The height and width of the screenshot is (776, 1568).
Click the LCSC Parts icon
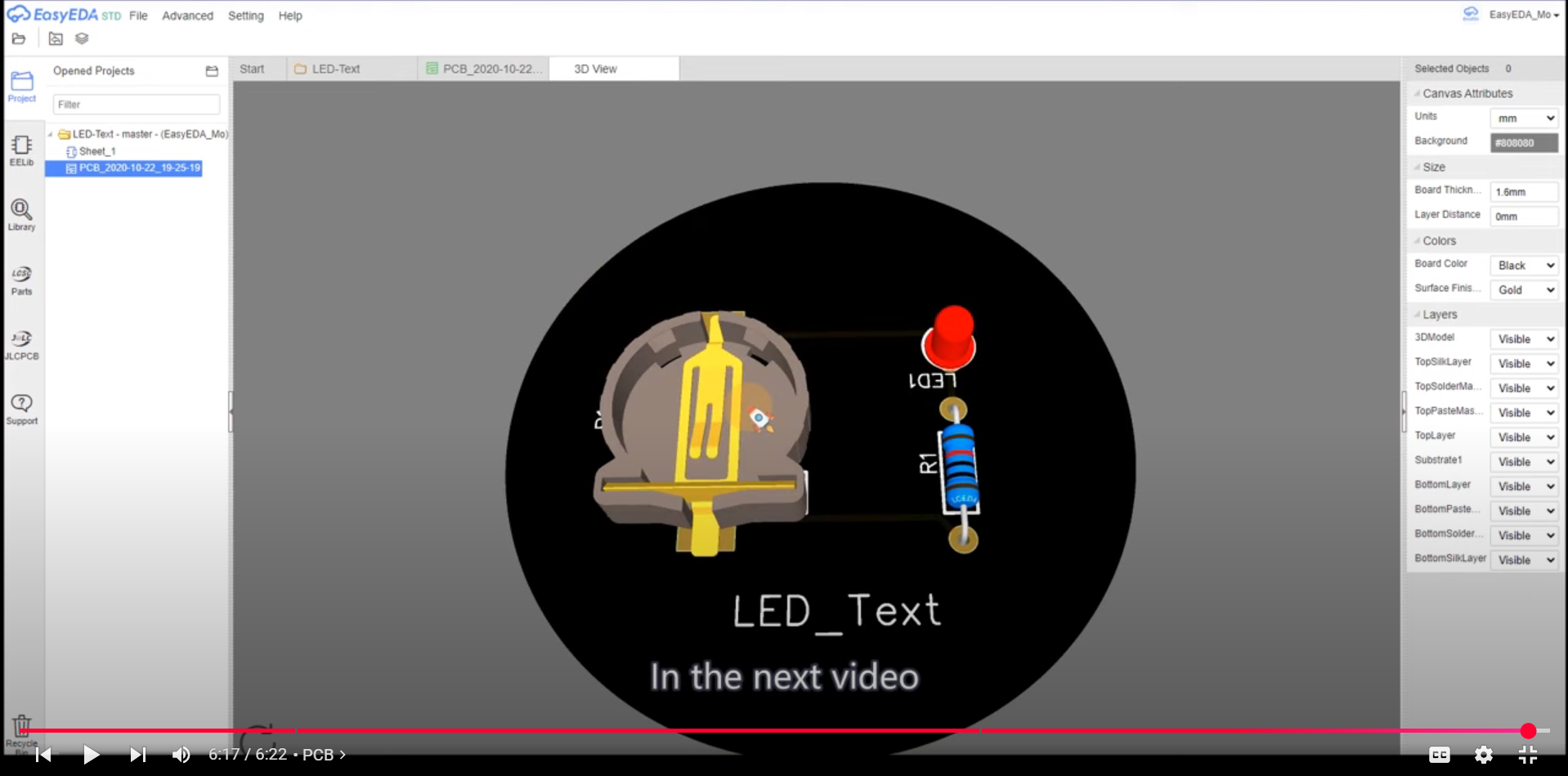pyautogui.click(x=21, y=279)
